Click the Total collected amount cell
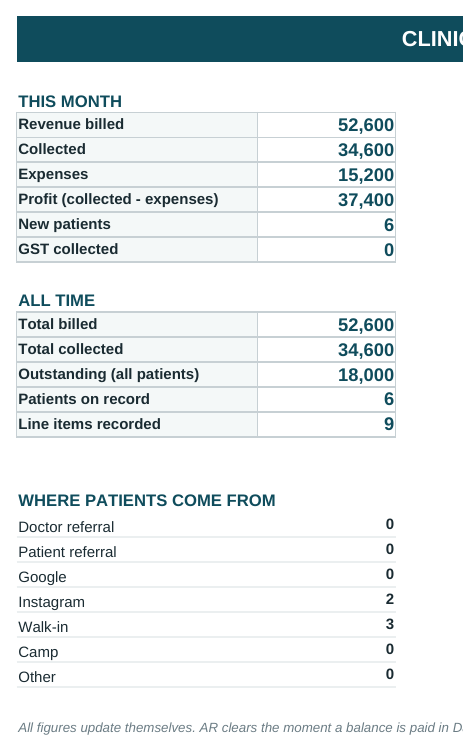 tap(327, 350)
